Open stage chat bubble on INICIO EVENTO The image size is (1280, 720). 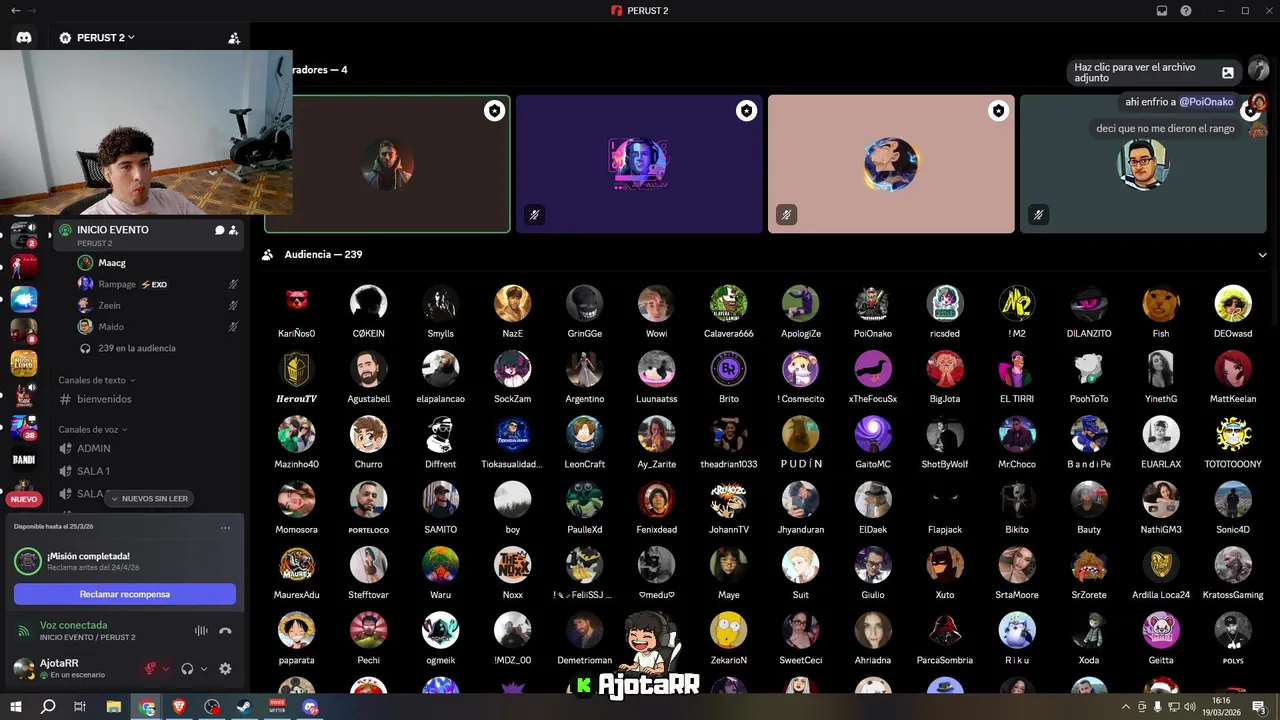[219, 230]
